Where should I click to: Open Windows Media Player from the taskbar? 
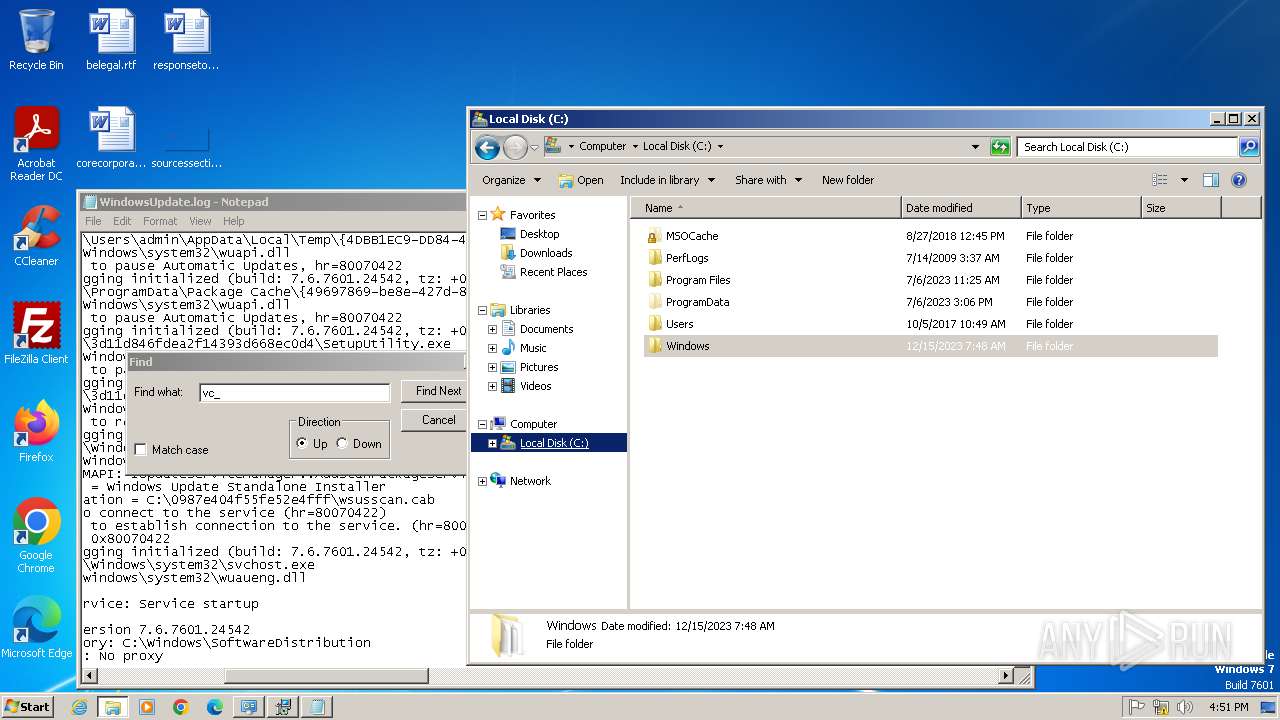point(147,707)
